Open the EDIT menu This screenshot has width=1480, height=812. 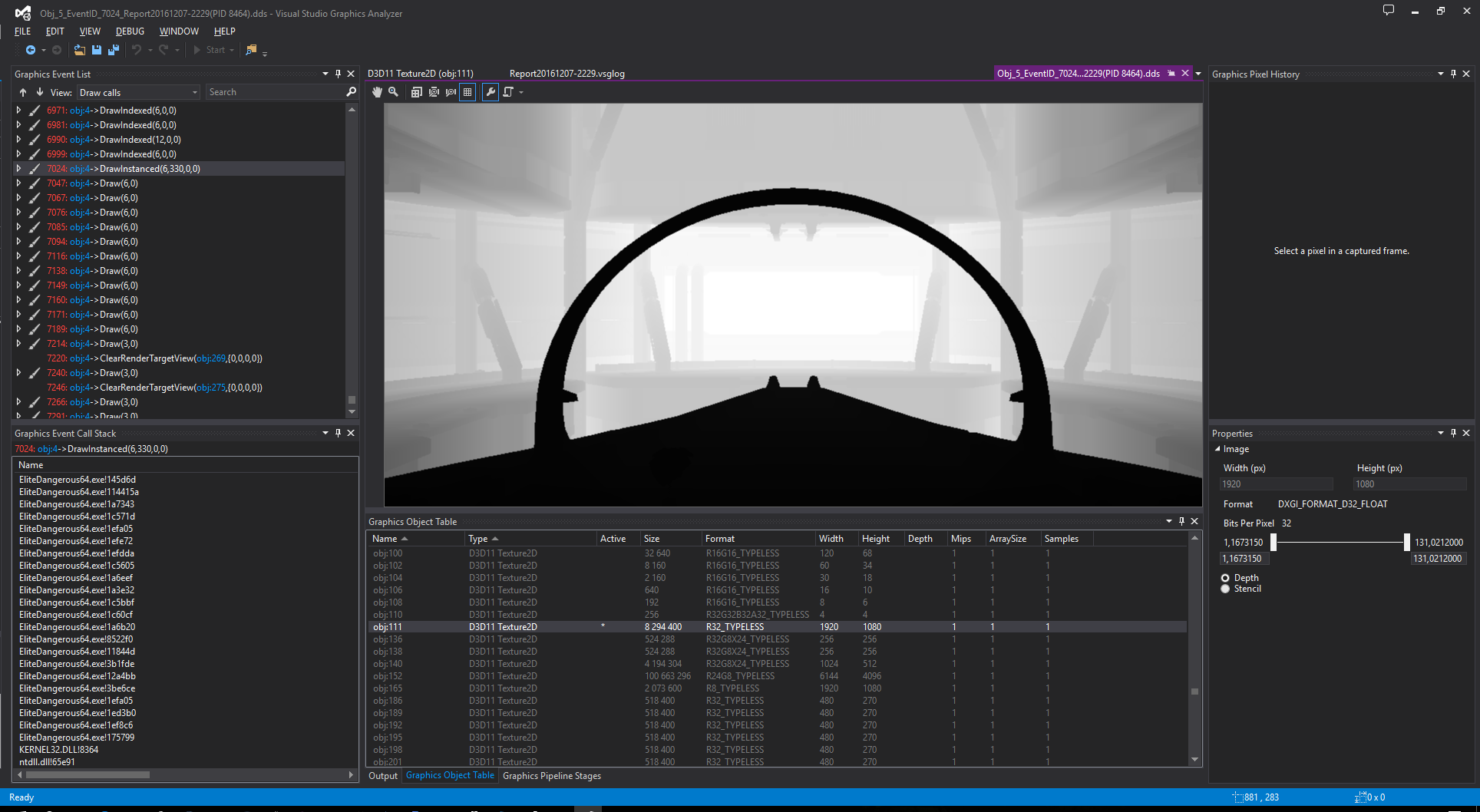[55, 31]
